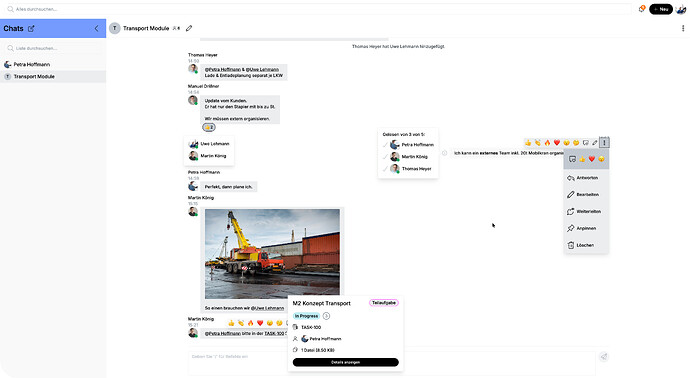Click assignee Petra Hoffmann in task card

[x=321, y=339]
